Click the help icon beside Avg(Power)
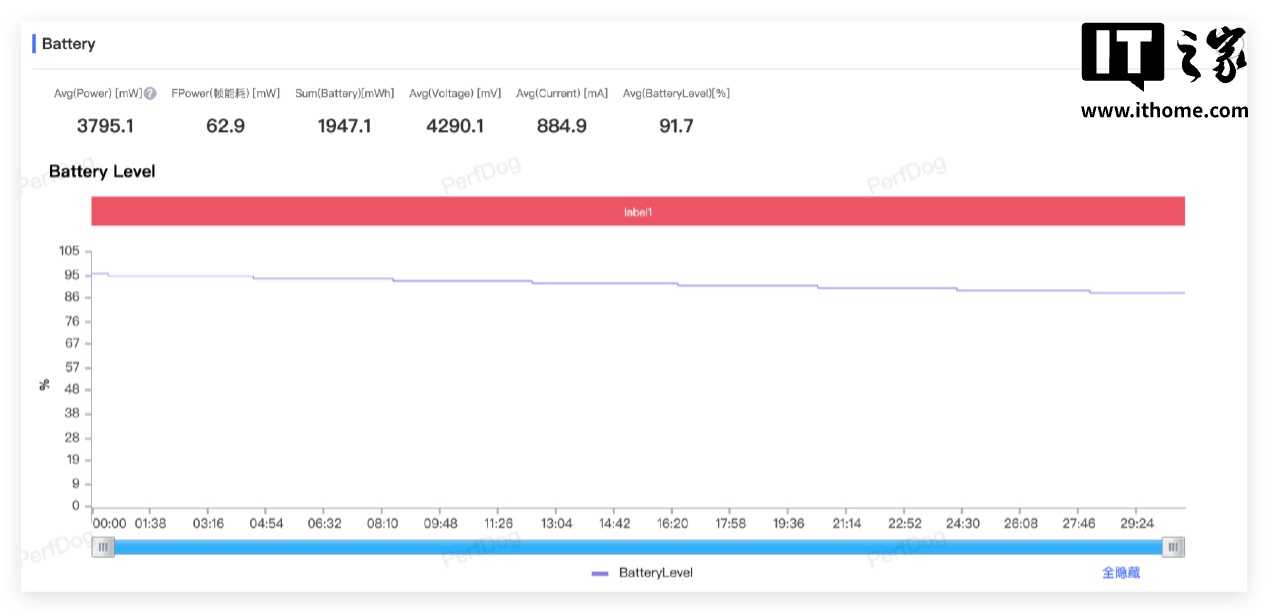This screenshot has width=1268, height=611. click(150, 93)
